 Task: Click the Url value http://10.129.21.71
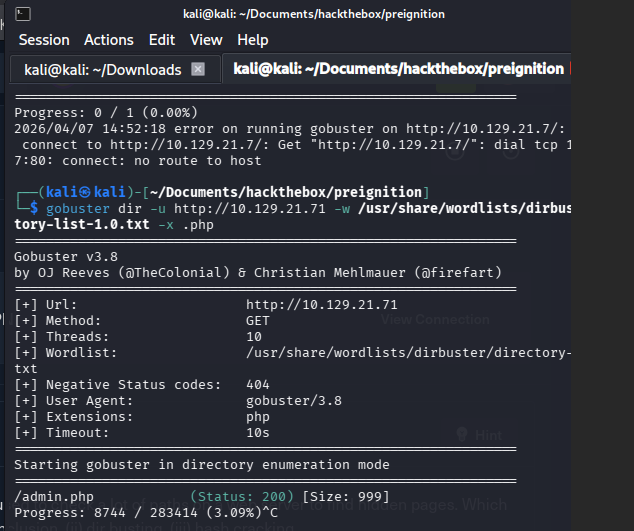pyautogui.click(x=322, y=305)
